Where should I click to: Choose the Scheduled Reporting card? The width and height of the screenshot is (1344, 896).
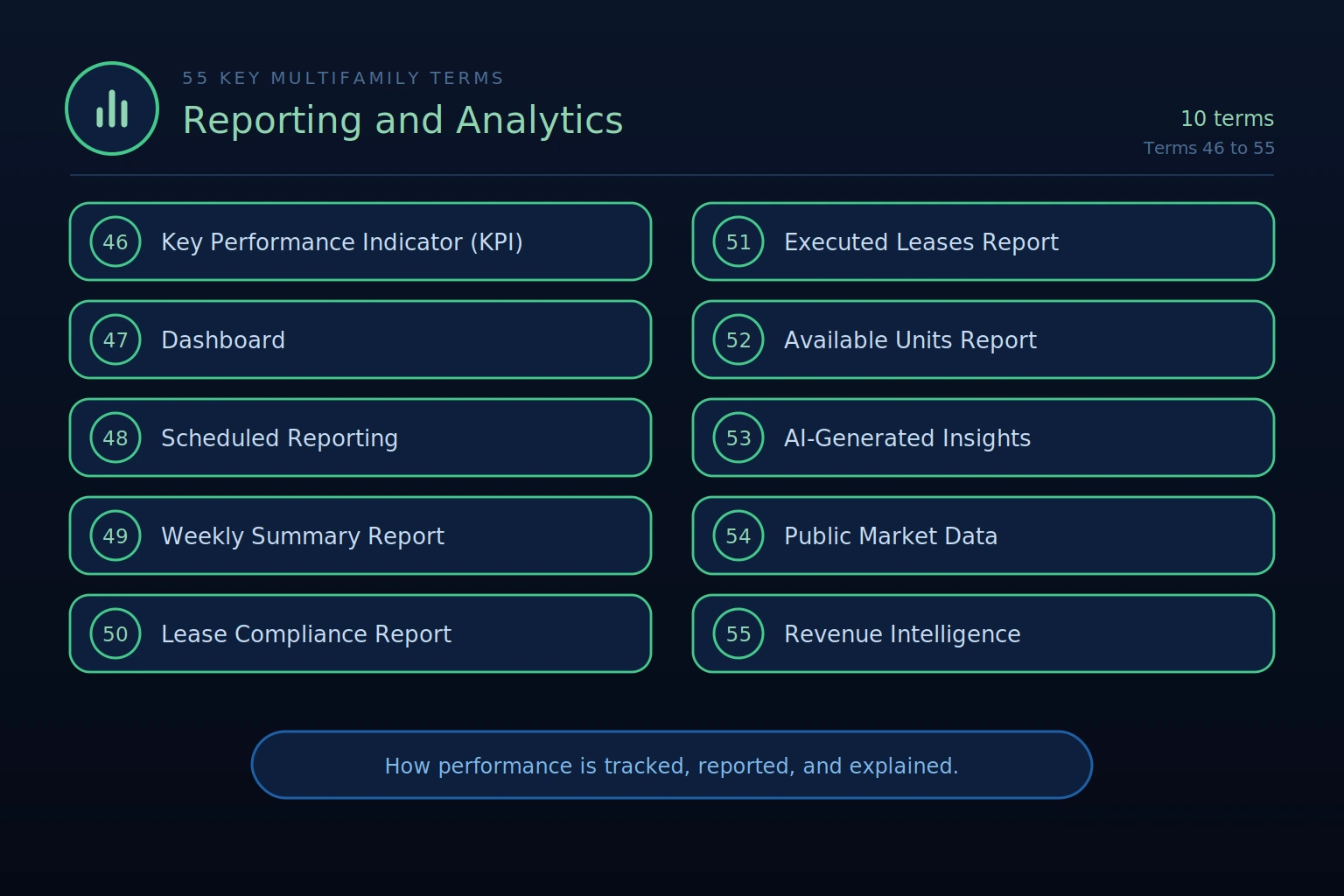[x=360, y=437]
